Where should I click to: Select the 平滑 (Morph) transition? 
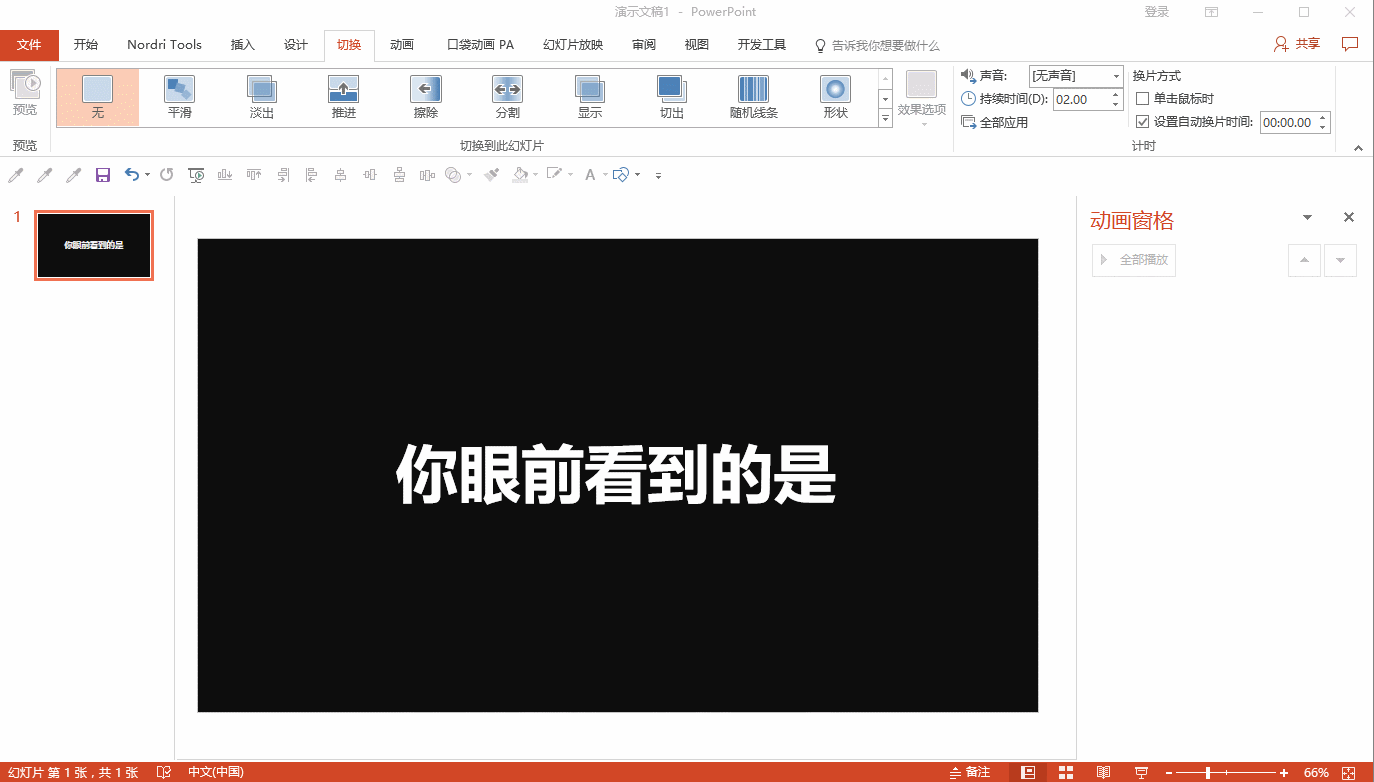point(180,97)
